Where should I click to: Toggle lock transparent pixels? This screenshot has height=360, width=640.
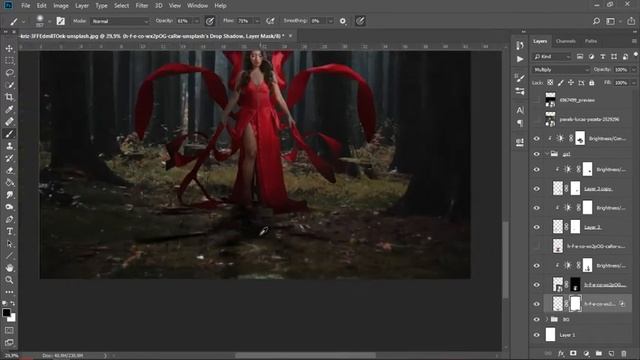click(550, 83)
